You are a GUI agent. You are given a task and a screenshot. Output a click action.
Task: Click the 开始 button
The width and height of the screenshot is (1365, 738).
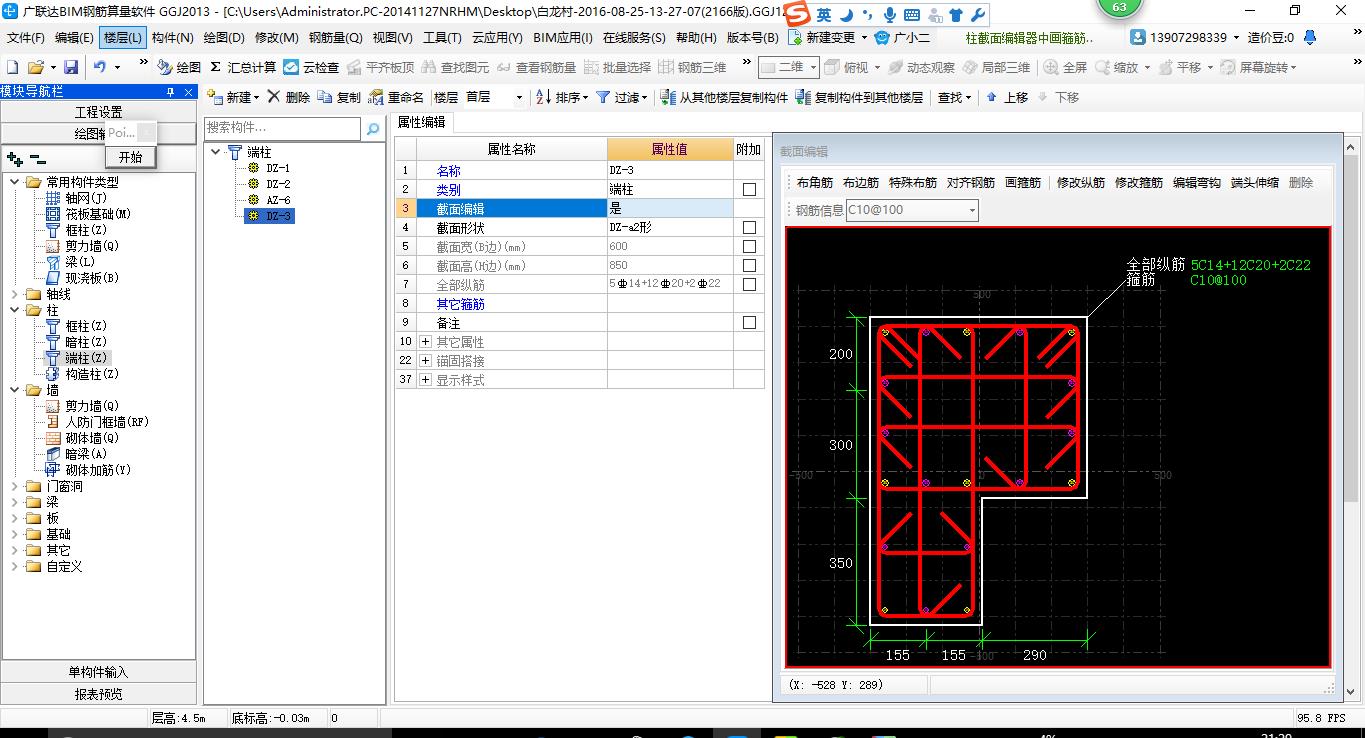[x=130, y=157]
